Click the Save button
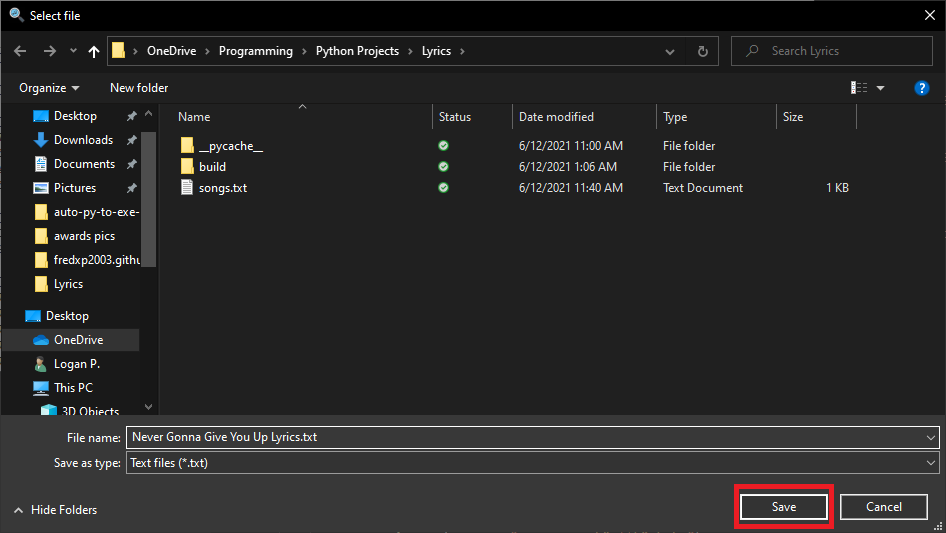Viewport: 946px width, 533px height. tap(784, 507)
